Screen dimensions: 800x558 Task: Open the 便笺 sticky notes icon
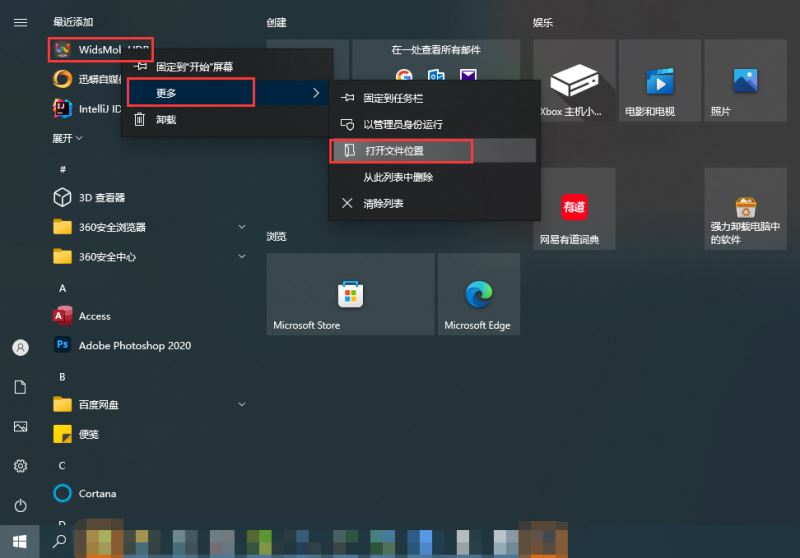click(62, 434)
